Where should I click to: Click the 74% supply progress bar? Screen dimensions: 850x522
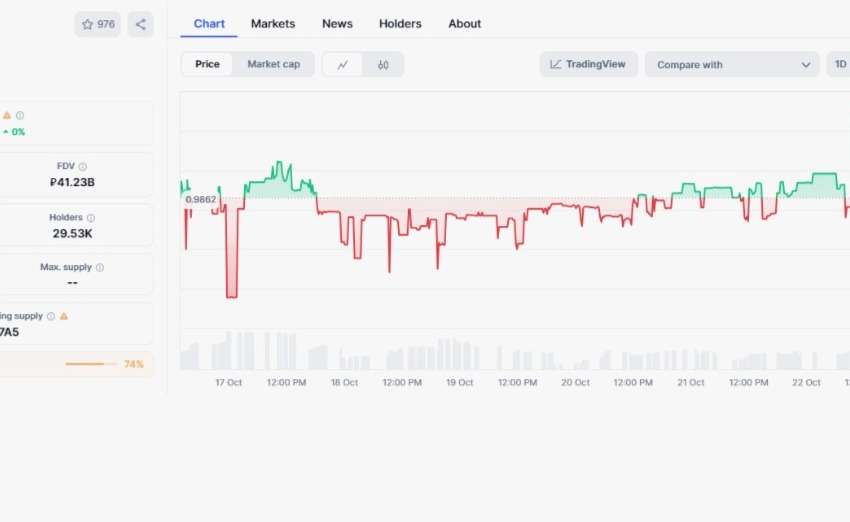[91, 364]
